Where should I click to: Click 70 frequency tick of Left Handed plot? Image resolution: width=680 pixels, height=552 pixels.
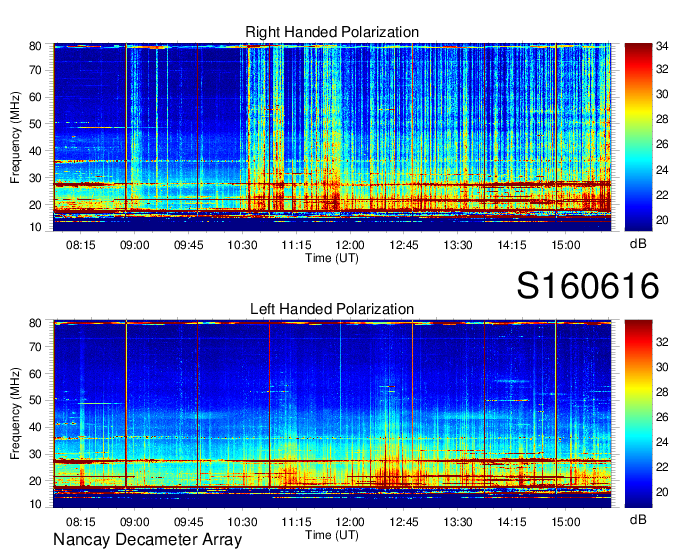point(35,347)
